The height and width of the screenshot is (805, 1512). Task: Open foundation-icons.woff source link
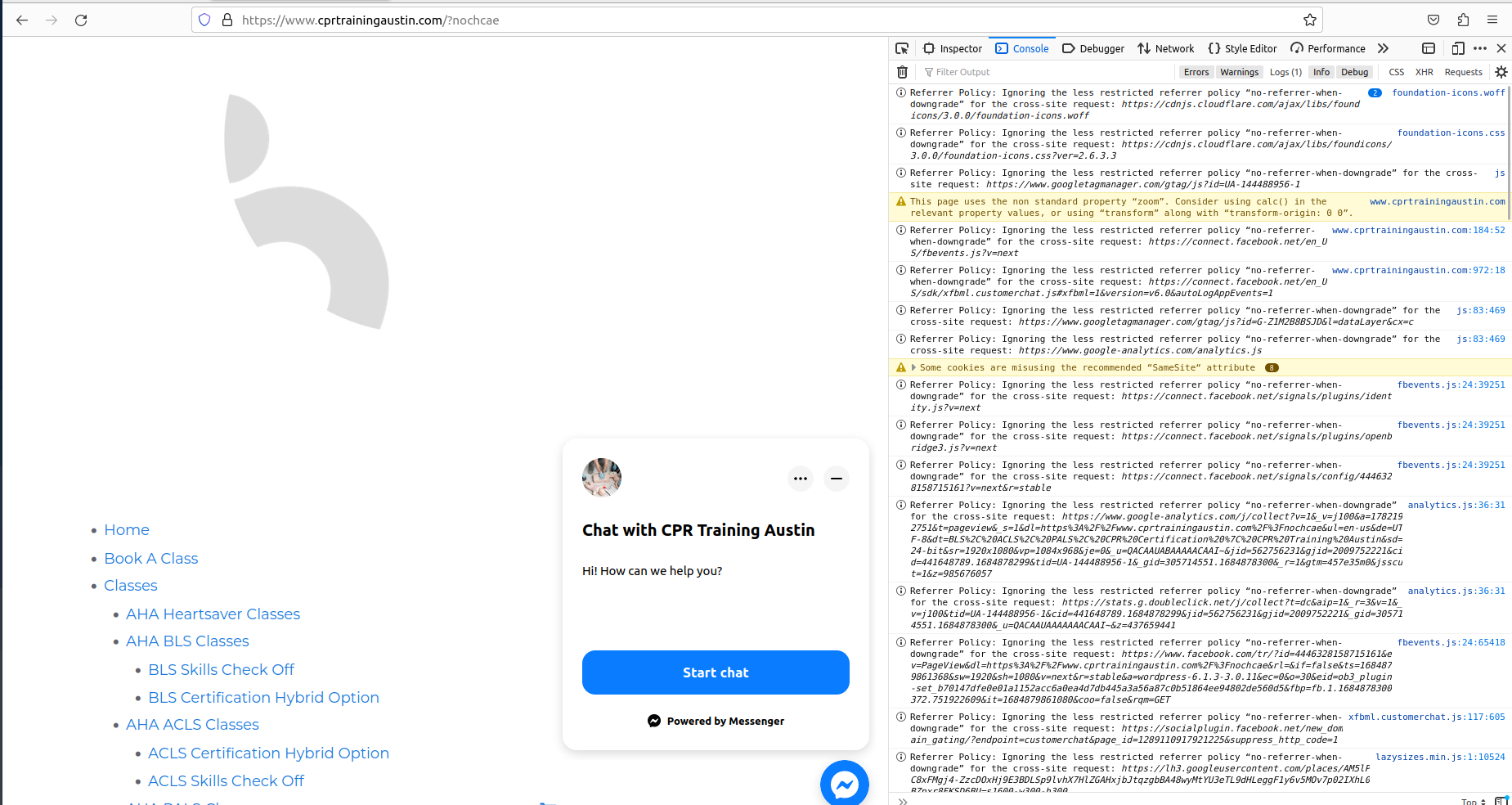[x=1448, y=93]
